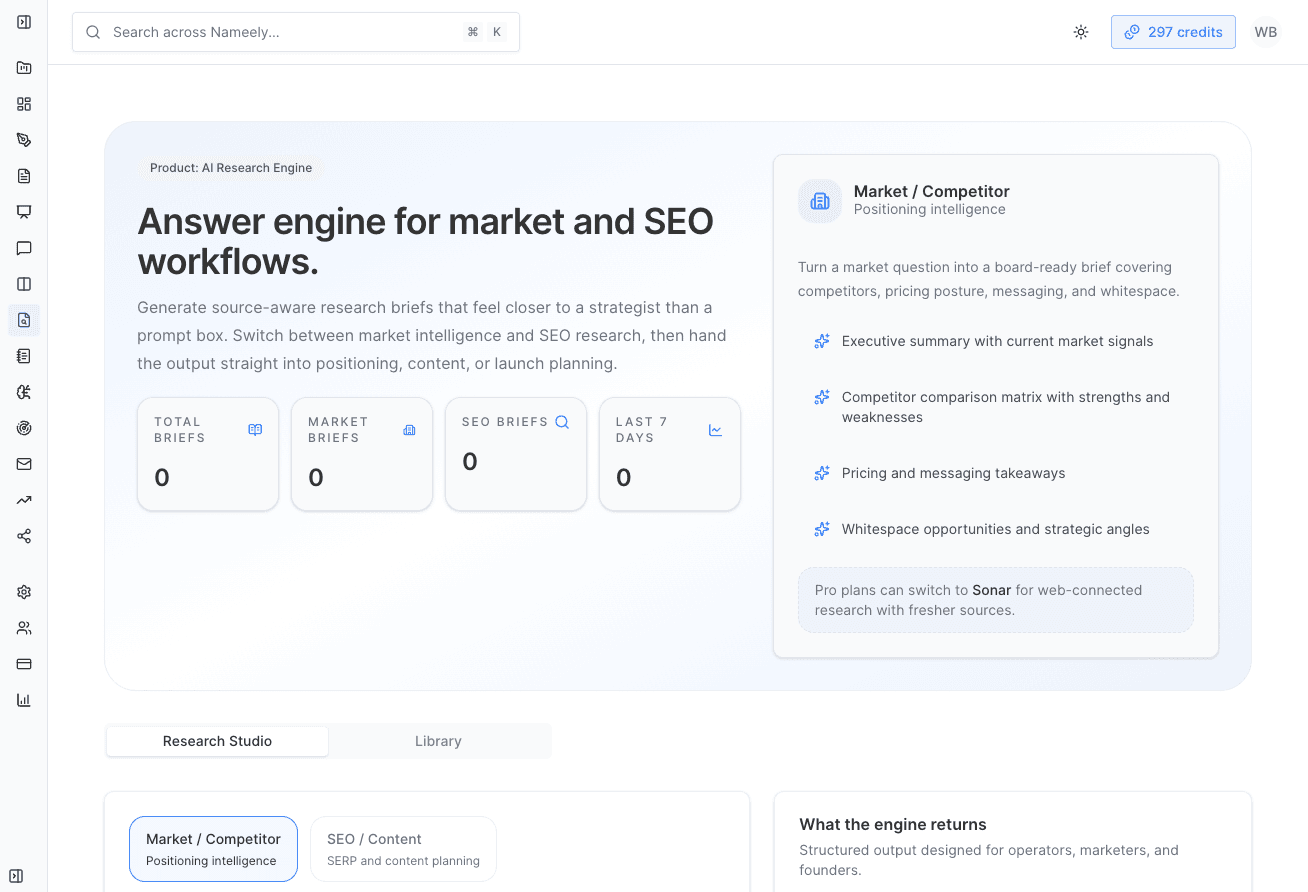Open the 297 credits link
Image resolution: width=1308 pixels, height=892 pixels.
[1172, 31]
